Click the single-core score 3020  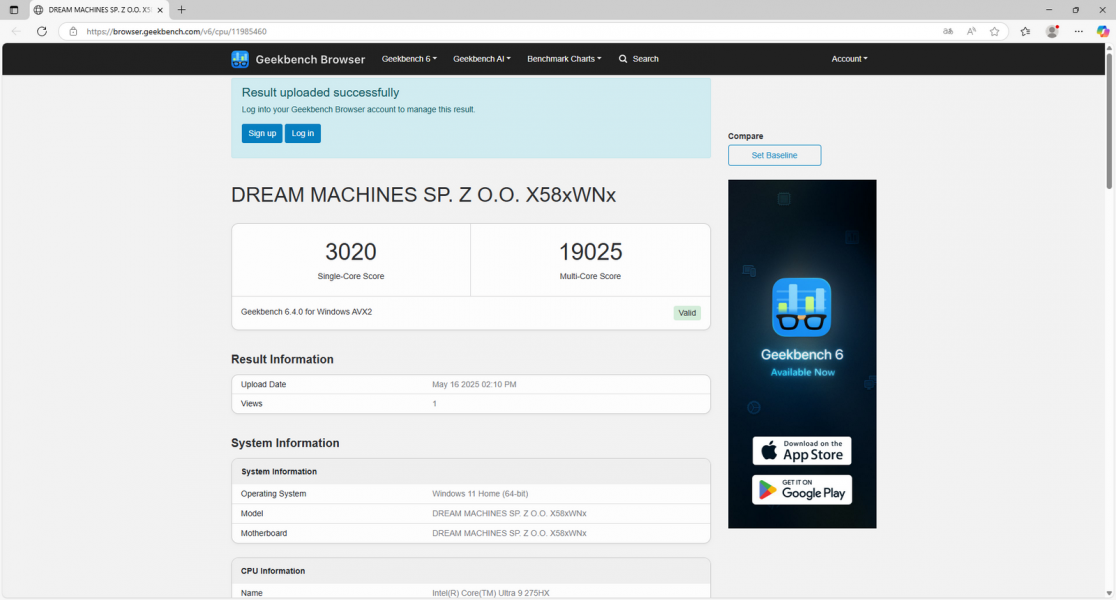[351, 251]
